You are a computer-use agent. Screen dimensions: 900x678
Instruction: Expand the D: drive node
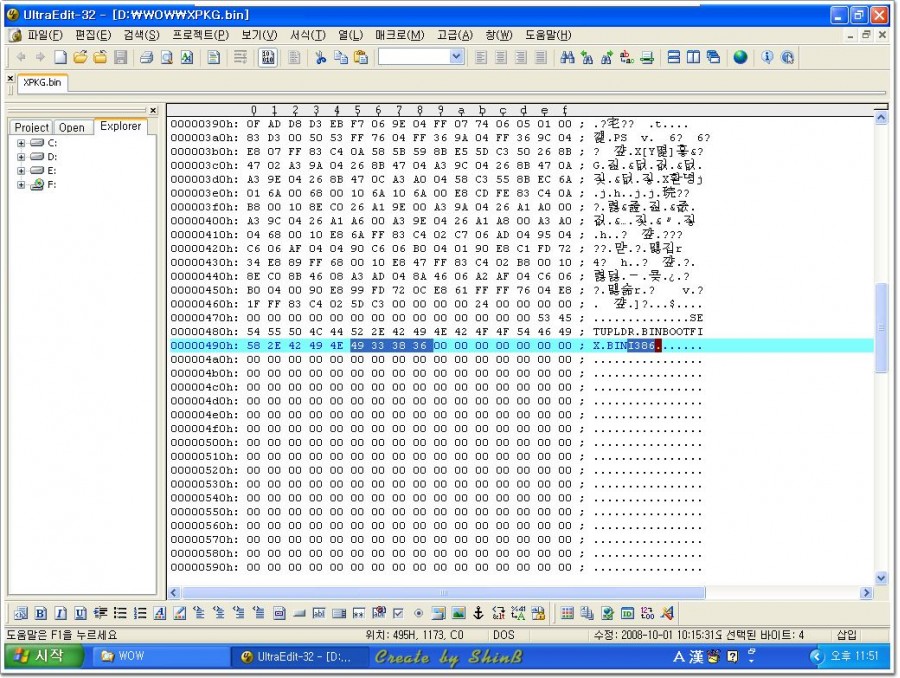pos(21,157)
